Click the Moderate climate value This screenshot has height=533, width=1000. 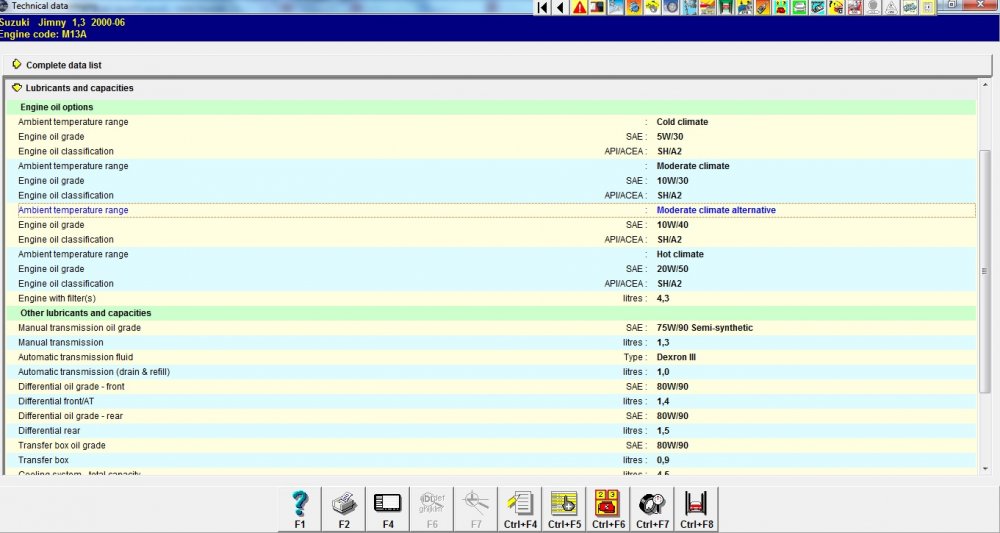point(693,166)
